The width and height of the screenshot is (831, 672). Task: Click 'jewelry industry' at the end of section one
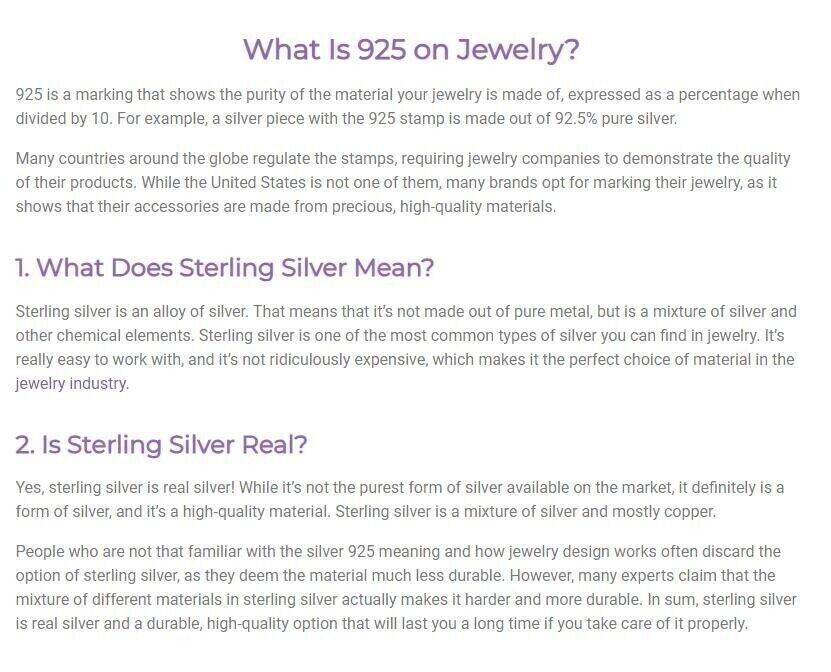click(x=71, y=383)
